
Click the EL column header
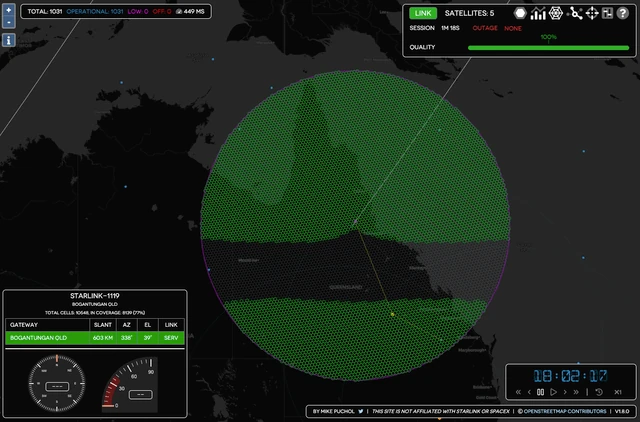point(147,325)
